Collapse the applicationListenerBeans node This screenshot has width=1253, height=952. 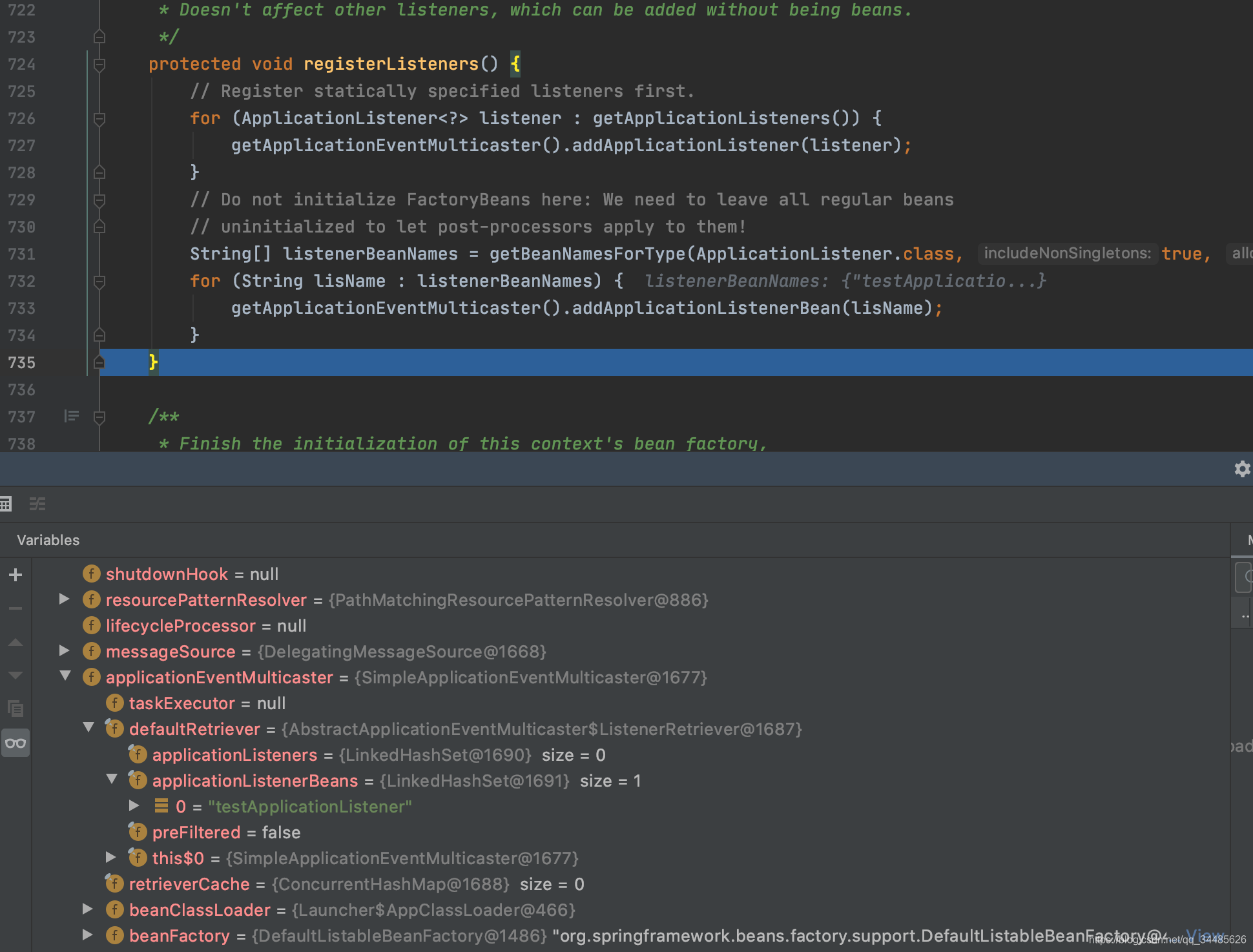(x=112, y=780)
